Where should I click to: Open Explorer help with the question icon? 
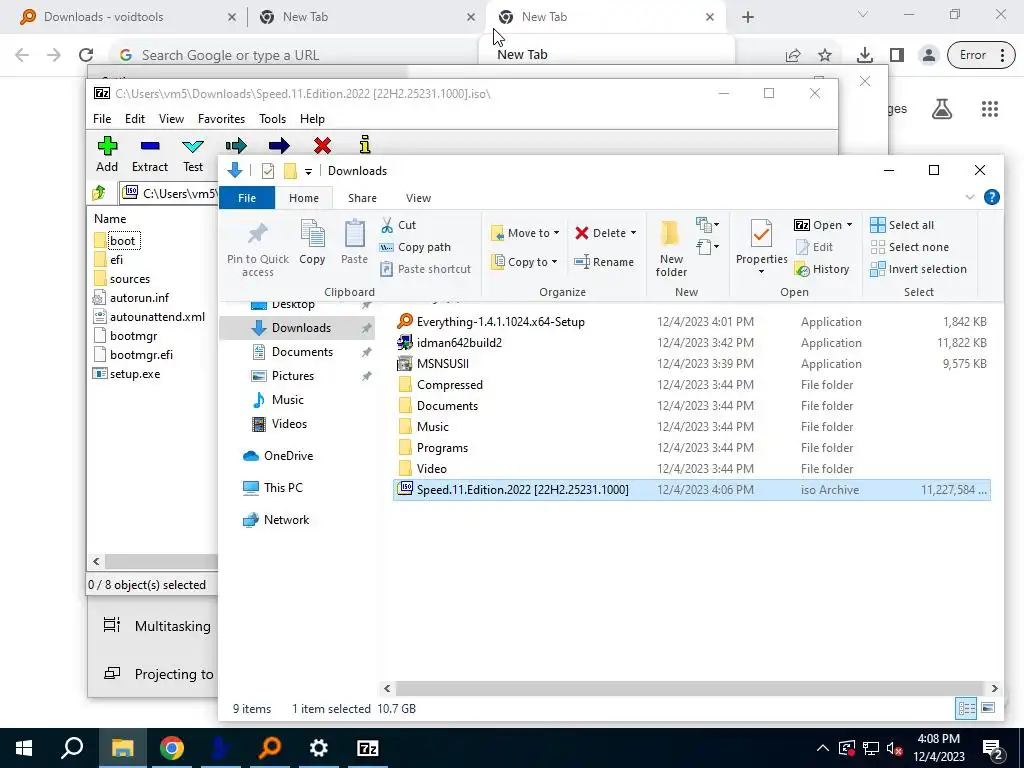(x=991, y=197)
